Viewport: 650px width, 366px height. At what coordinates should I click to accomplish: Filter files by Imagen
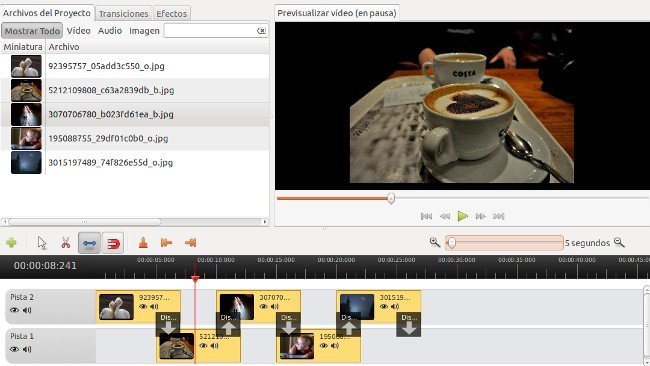click(144, 31)
